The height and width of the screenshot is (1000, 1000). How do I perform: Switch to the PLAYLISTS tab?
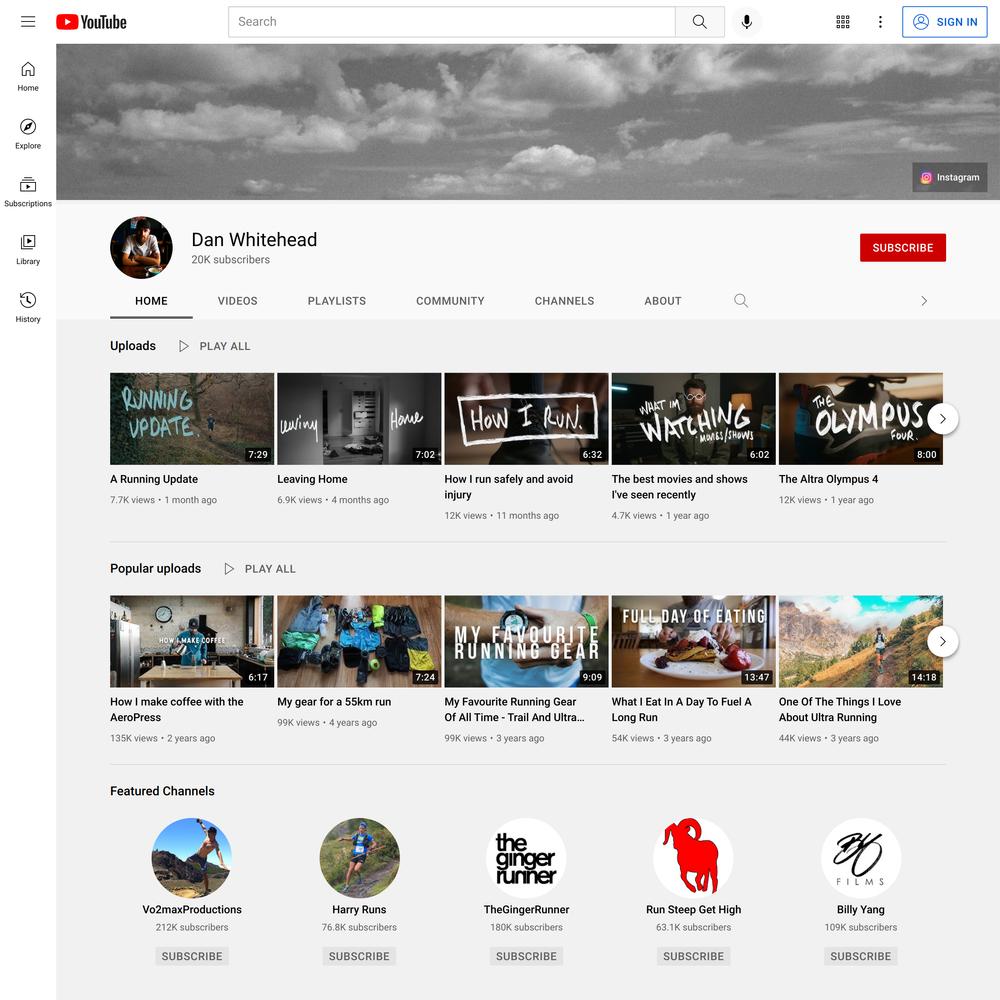337,301
